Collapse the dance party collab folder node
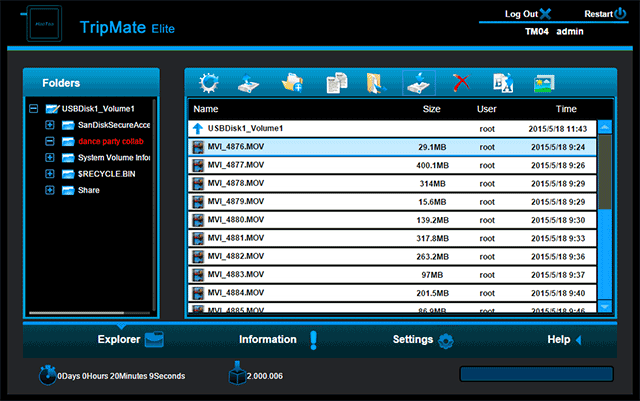640x401 pixels. 50,141
